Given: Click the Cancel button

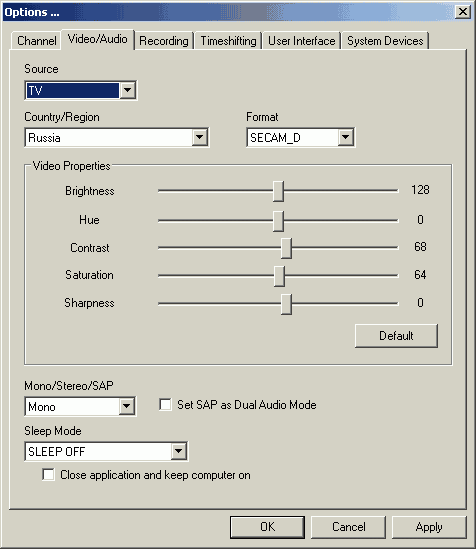Looking at the screenshot, I should pos(349,527).
